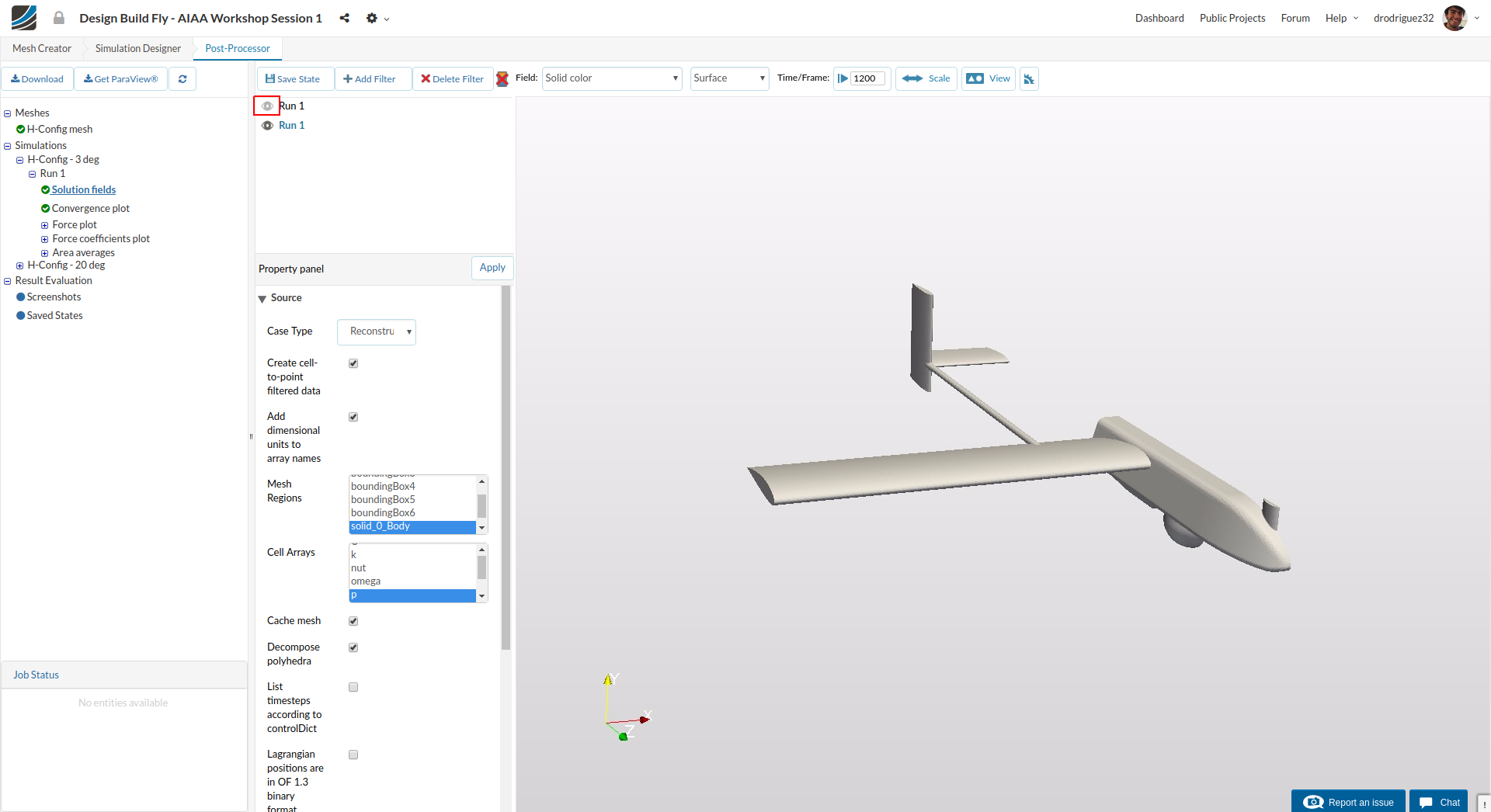Click the red delete-all filters icon
The image size is (1491, 812).
point(502,79)
